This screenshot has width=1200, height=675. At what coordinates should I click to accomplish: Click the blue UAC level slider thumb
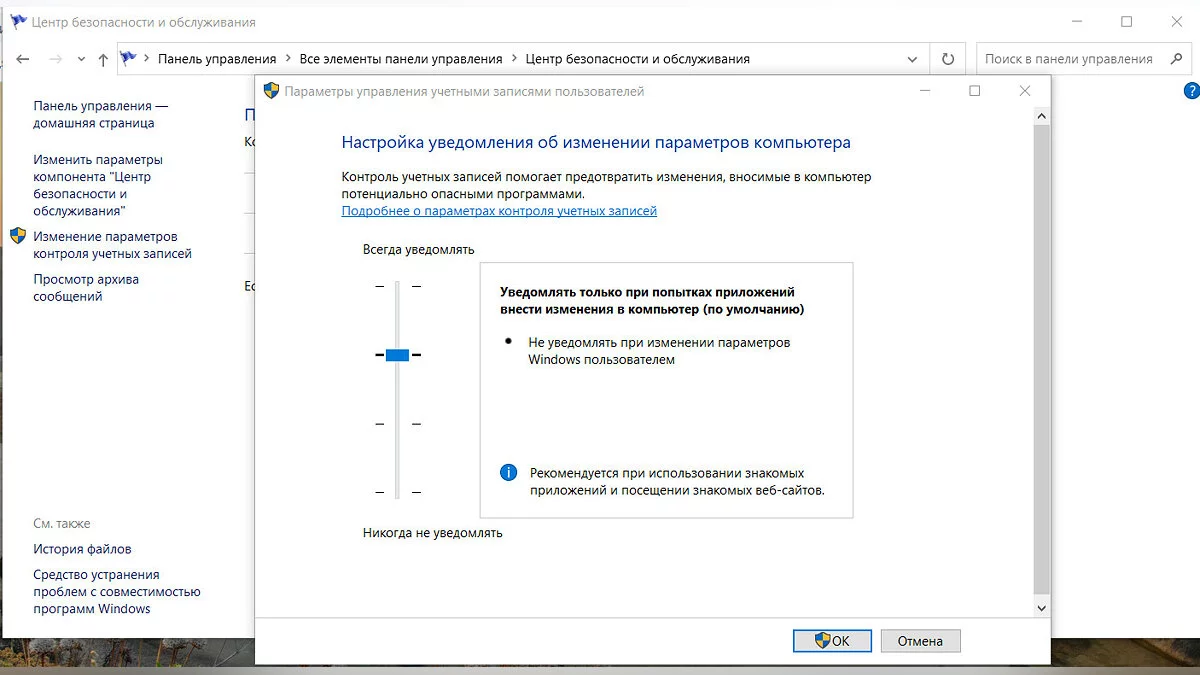[x=397, y=355]
